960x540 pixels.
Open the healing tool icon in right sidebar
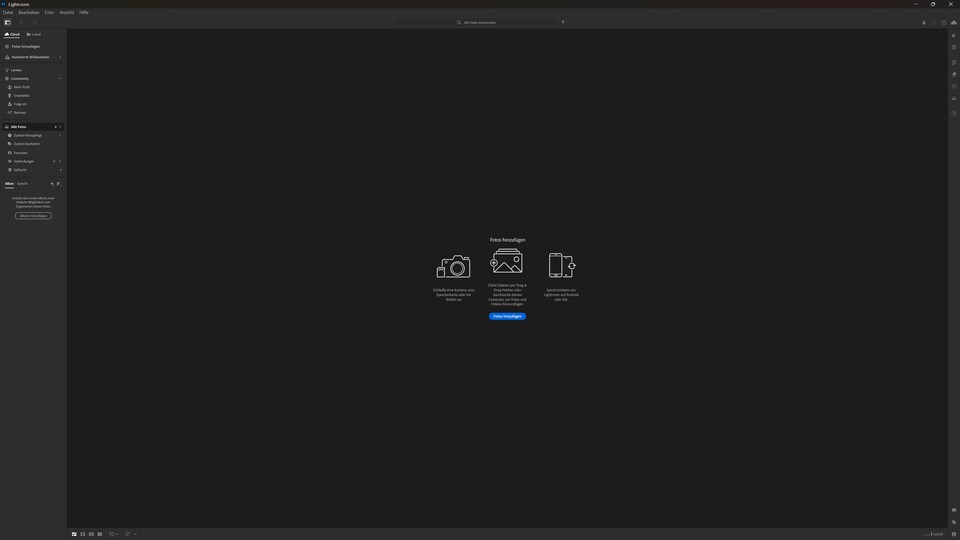point(954,74)
